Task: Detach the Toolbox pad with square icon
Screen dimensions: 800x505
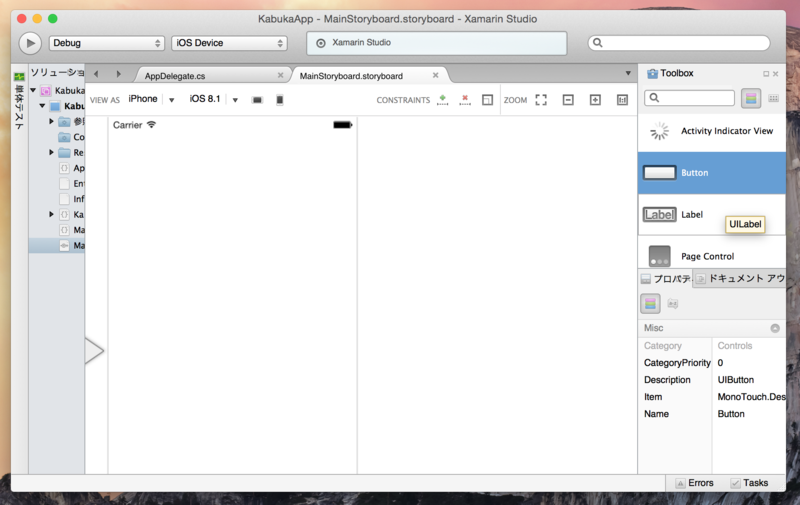Action: point(766,74)
